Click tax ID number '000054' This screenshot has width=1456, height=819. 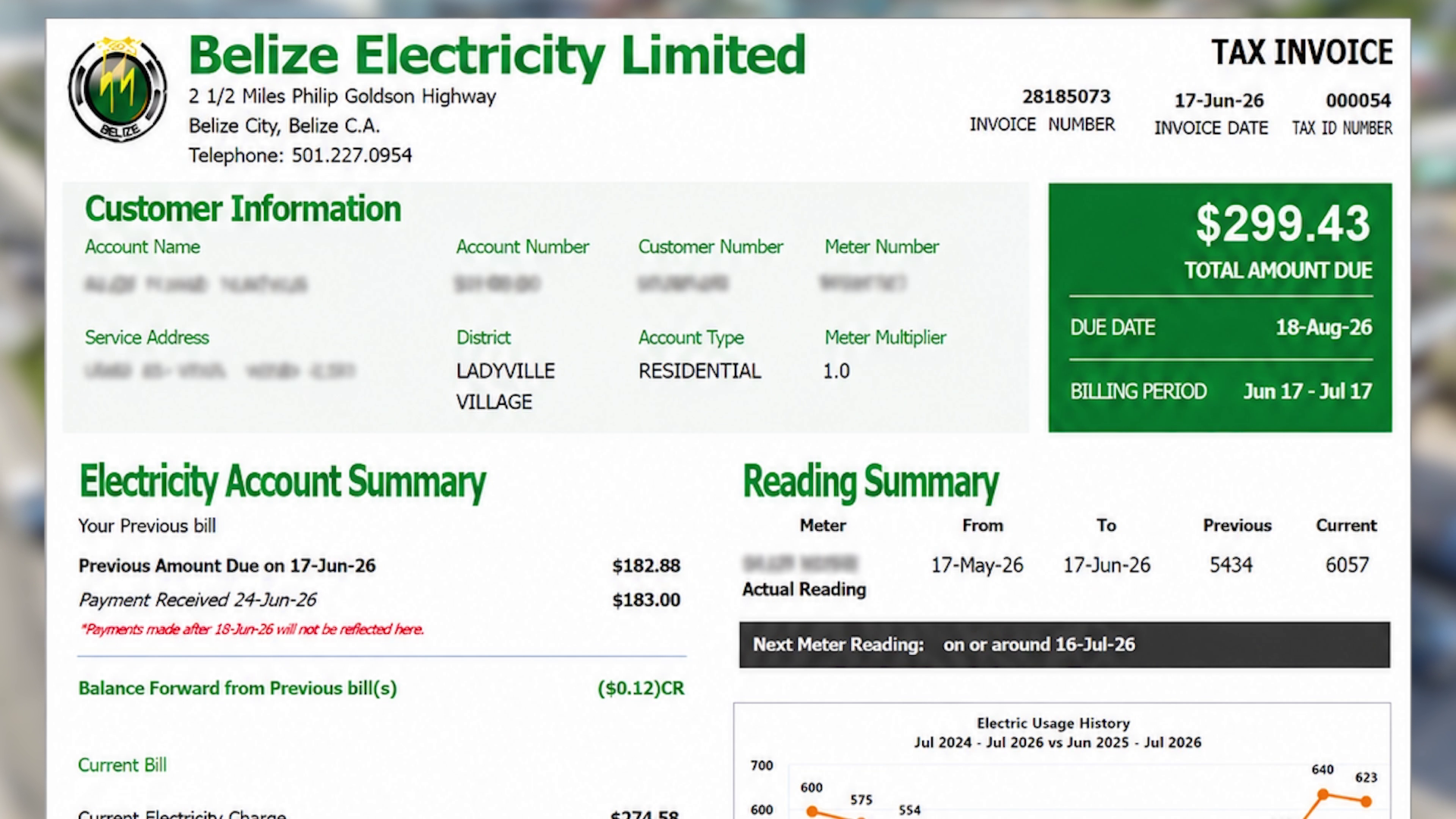click(x=1358, y=101)
